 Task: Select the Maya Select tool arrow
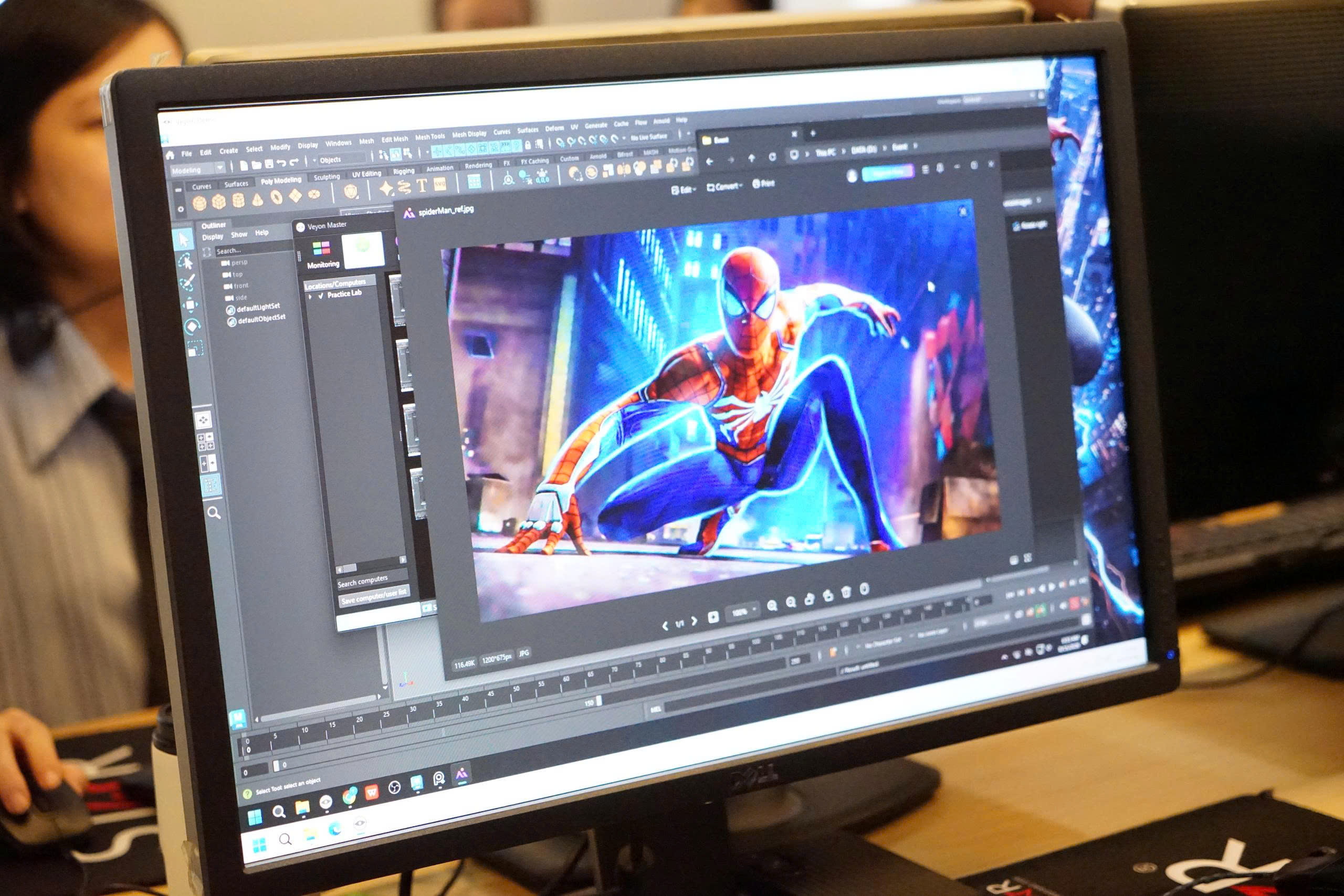click(x=183, y=240)
